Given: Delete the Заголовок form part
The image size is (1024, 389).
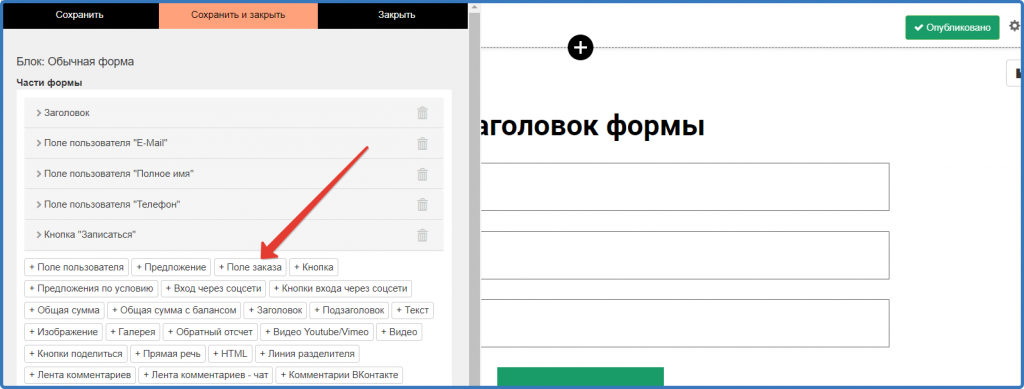Looking at the screenshot, I should coord(423,113).
